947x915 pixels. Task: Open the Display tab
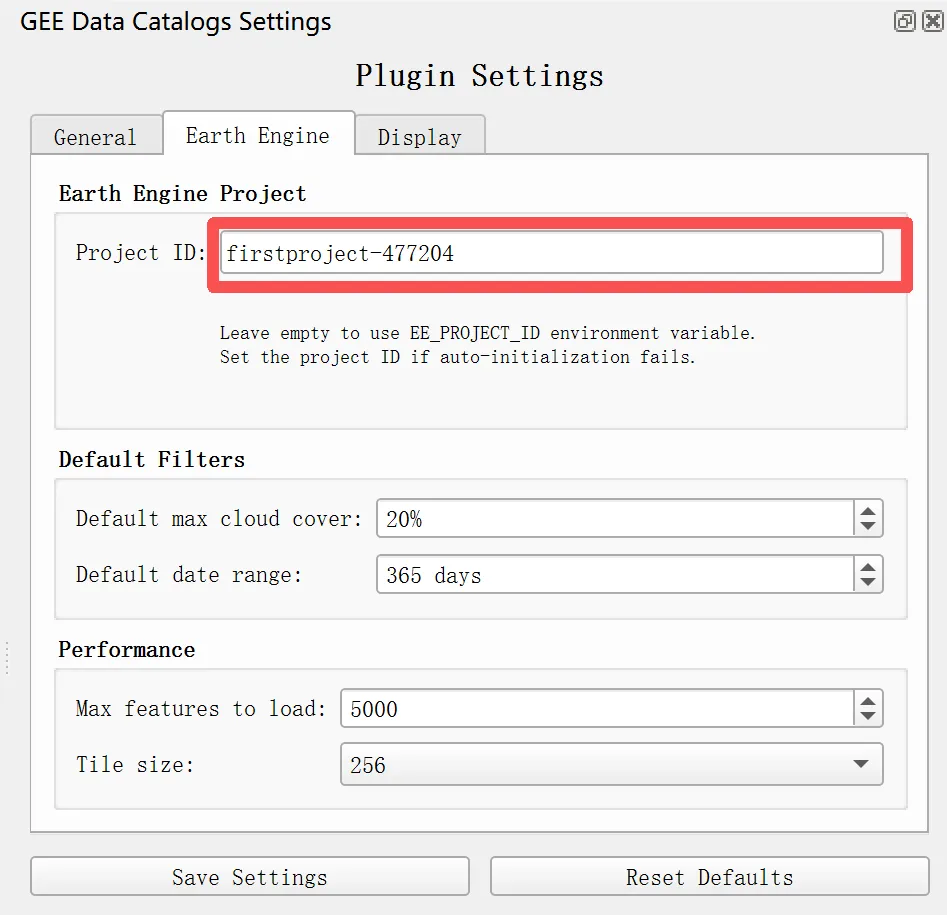click(419, 137)
